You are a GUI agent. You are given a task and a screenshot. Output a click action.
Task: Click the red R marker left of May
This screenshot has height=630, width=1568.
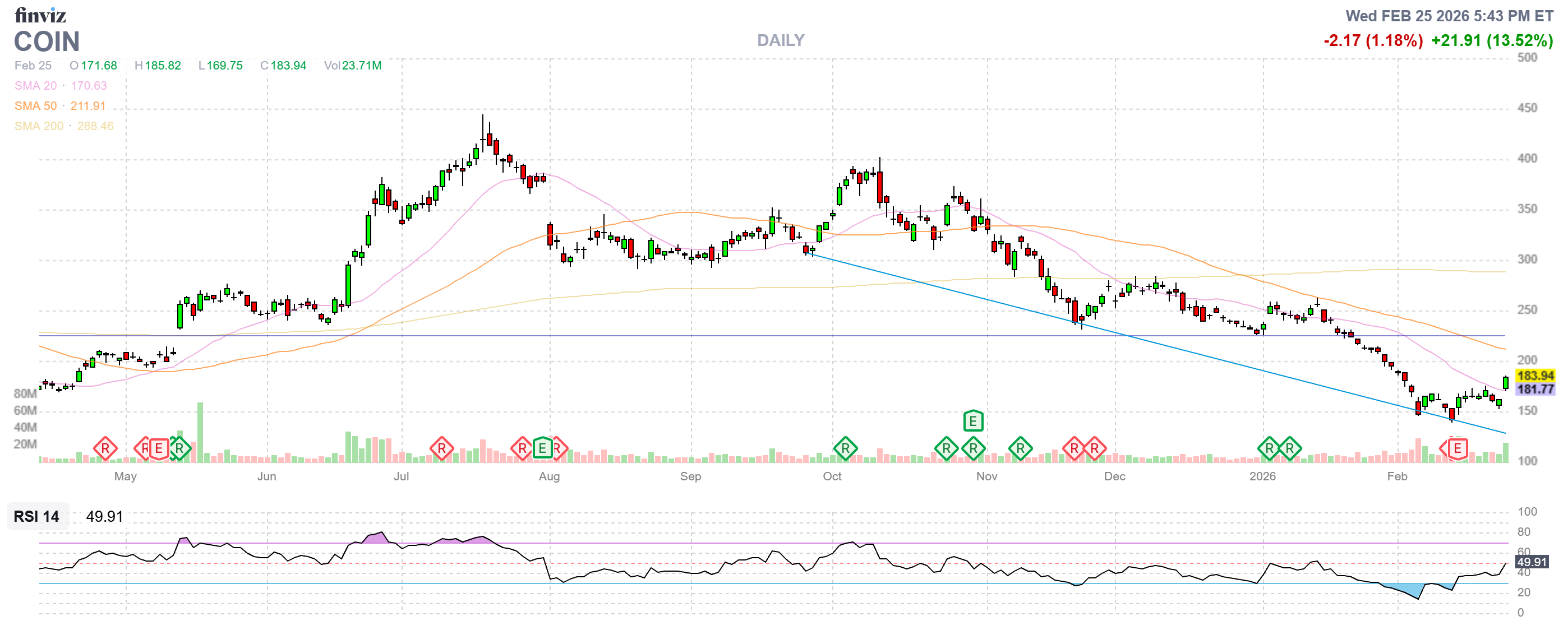tap(105, 450)
